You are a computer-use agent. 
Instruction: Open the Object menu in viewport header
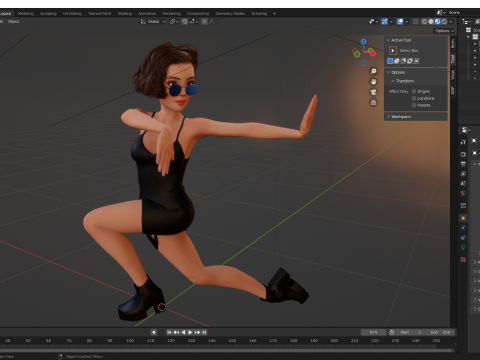pyautogui.click(x=14, y=22)
